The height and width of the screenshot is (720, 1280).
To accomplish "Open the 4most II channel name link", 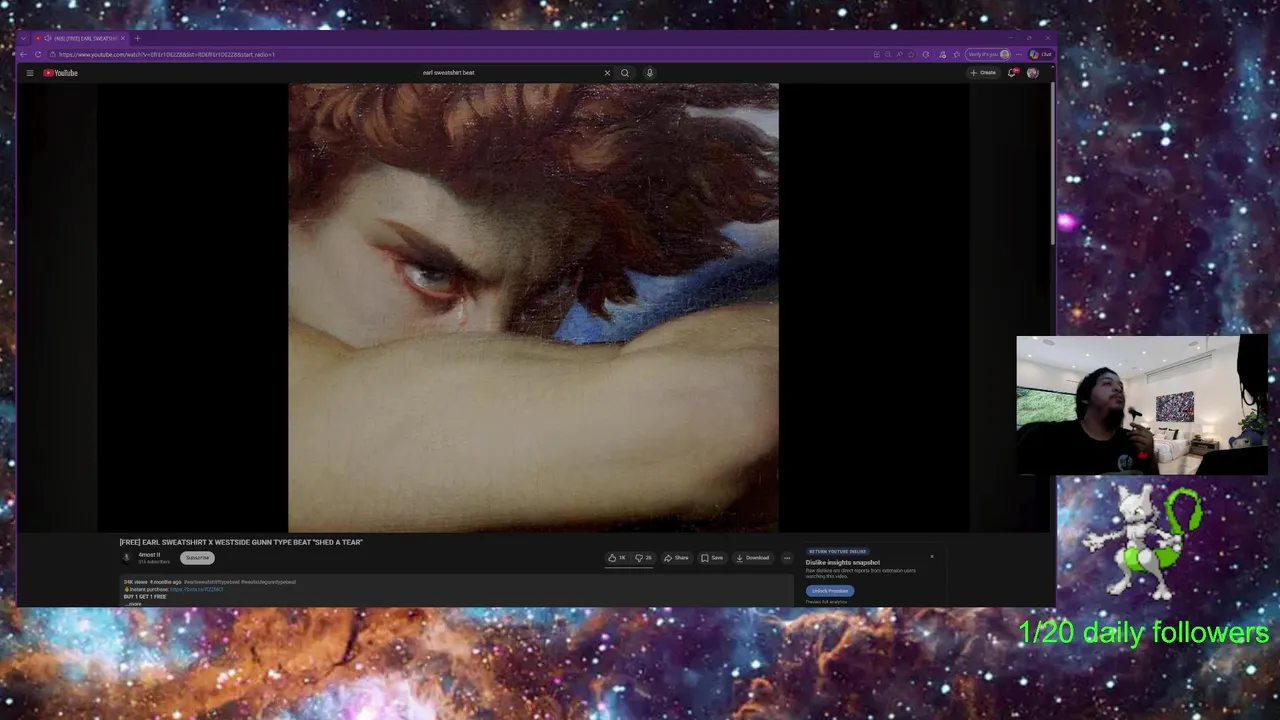I will coord(149,555).
